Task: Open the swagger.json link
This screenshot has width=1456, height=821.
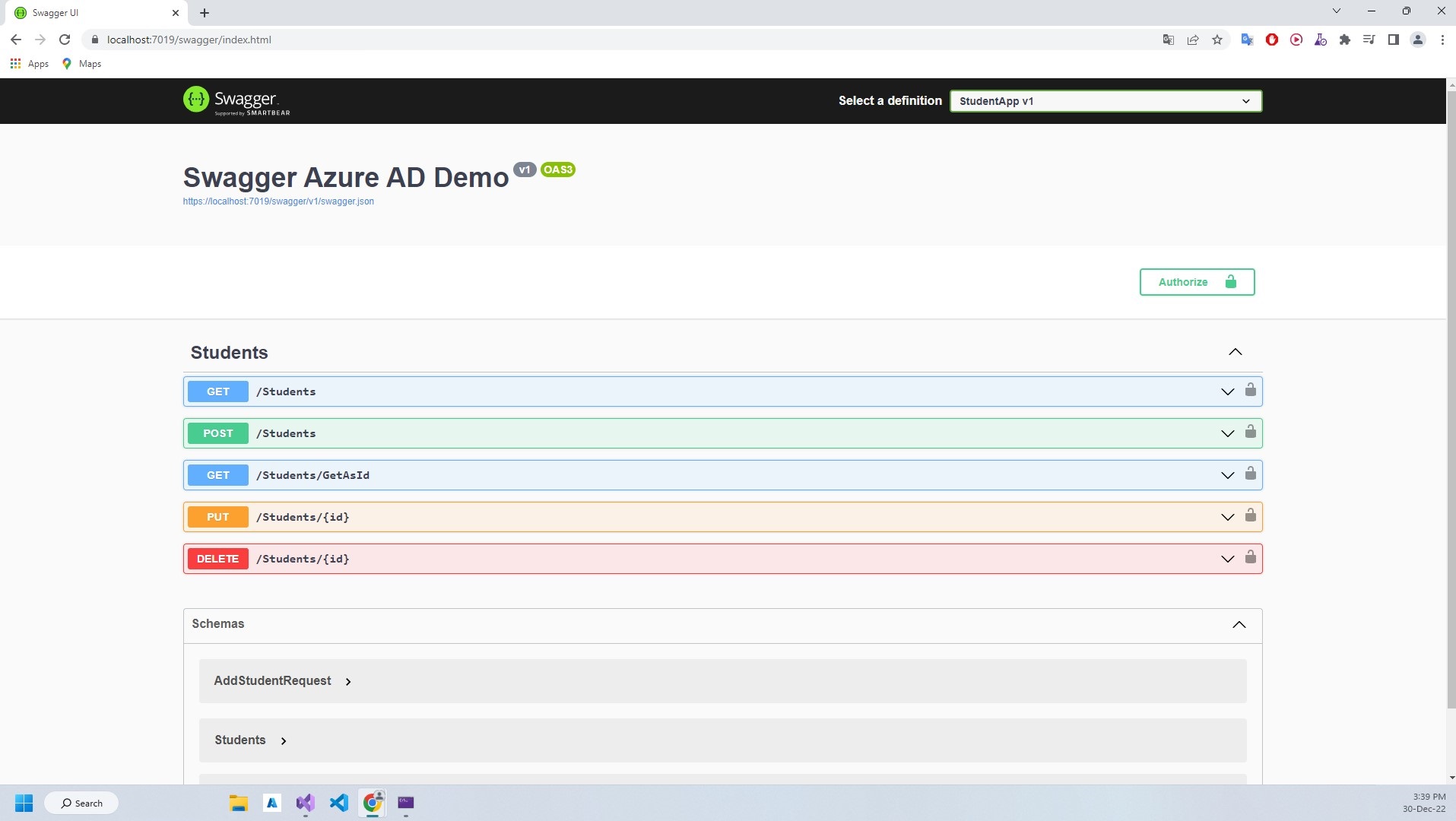Action: pyautogui.click(x=278, y=201)
